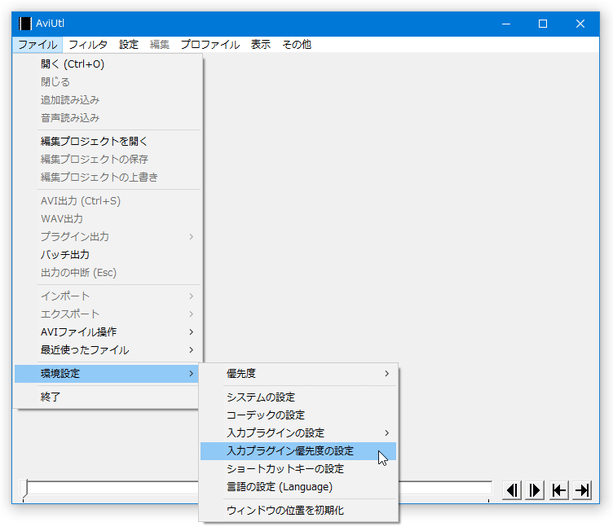613x531 pixels.
Task: Step to the next frame
Action: tap(535, 490)
